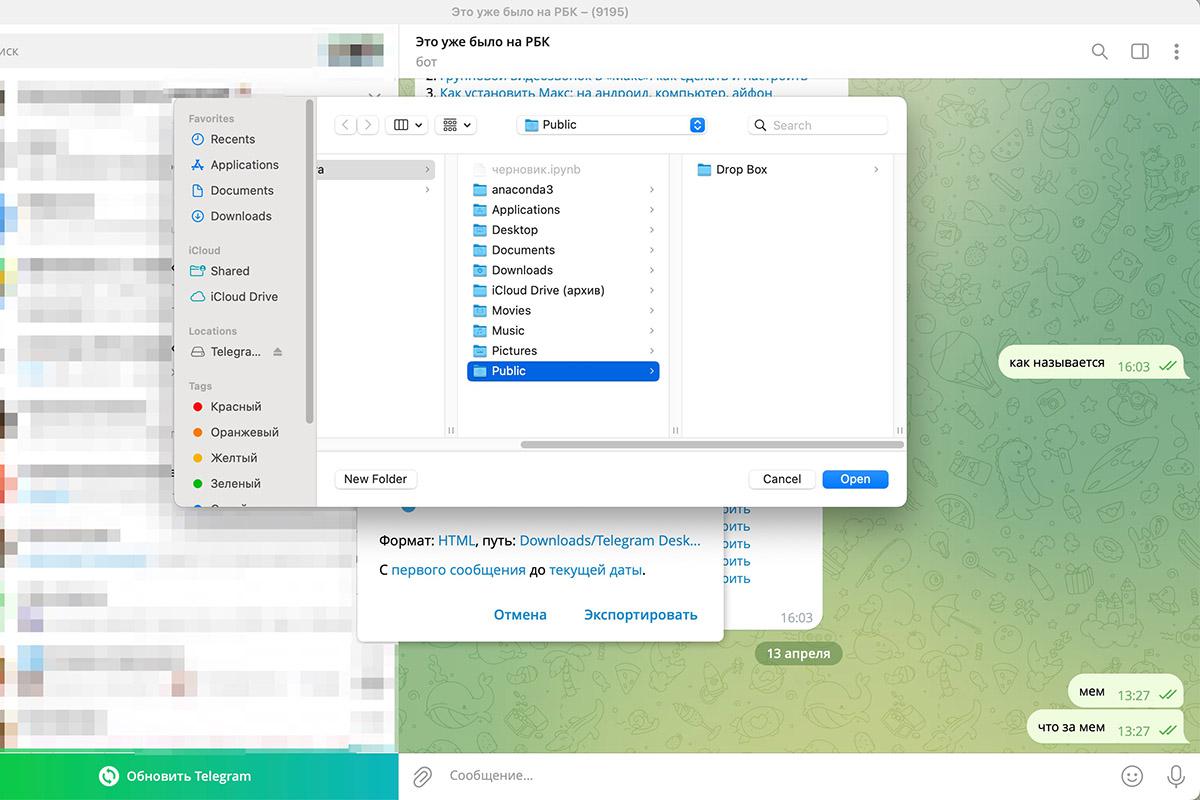The width and height of the screenshot is (1200, 800).
Task: Click the первого сообщения link
Action: pos(458,570)
